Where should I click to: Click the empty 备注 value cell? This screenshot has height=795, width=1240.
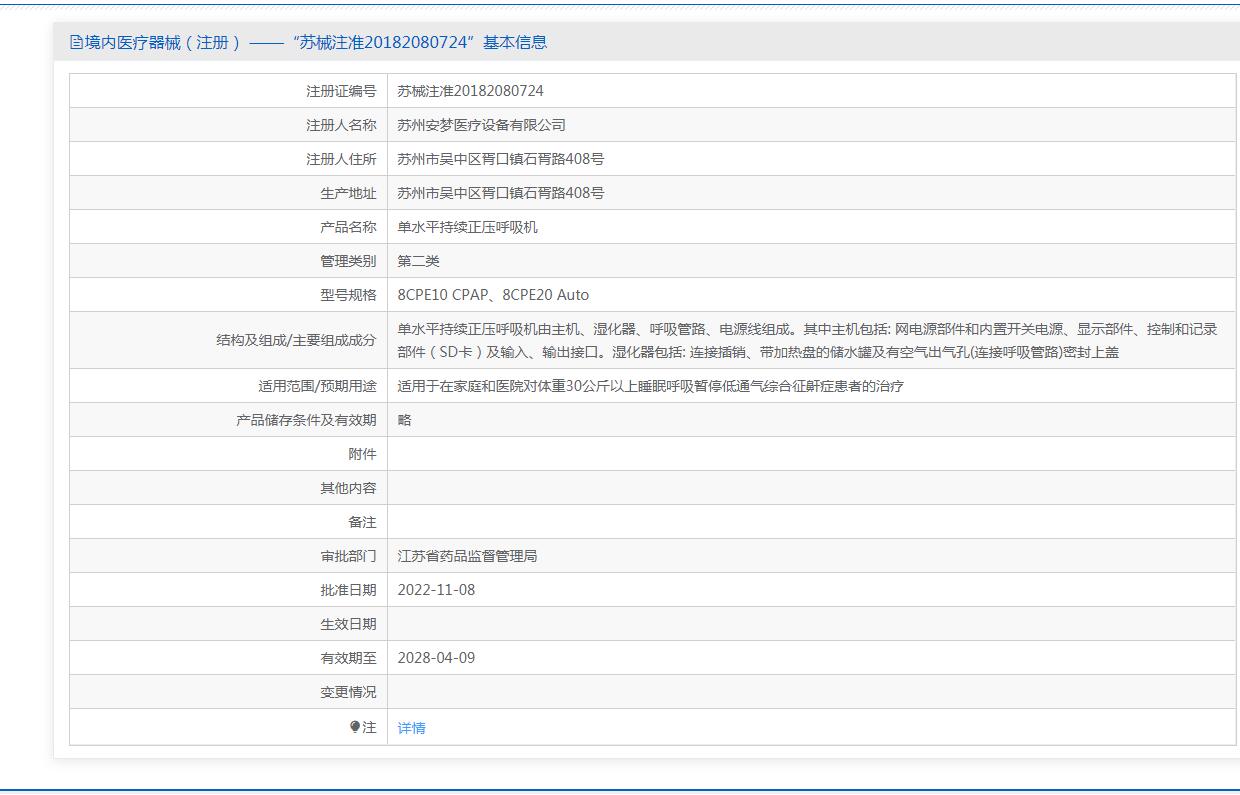(x=810, y=522)
